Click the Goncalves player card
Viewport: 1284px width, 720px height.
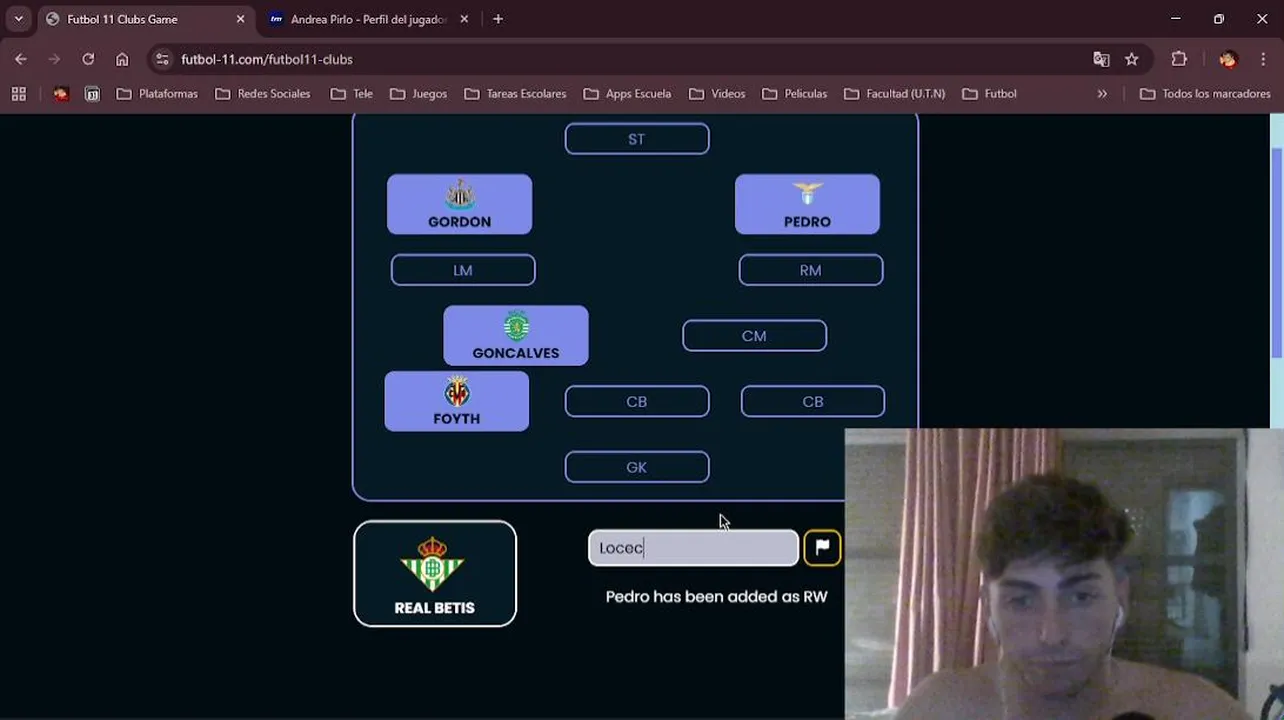[516, 336]
